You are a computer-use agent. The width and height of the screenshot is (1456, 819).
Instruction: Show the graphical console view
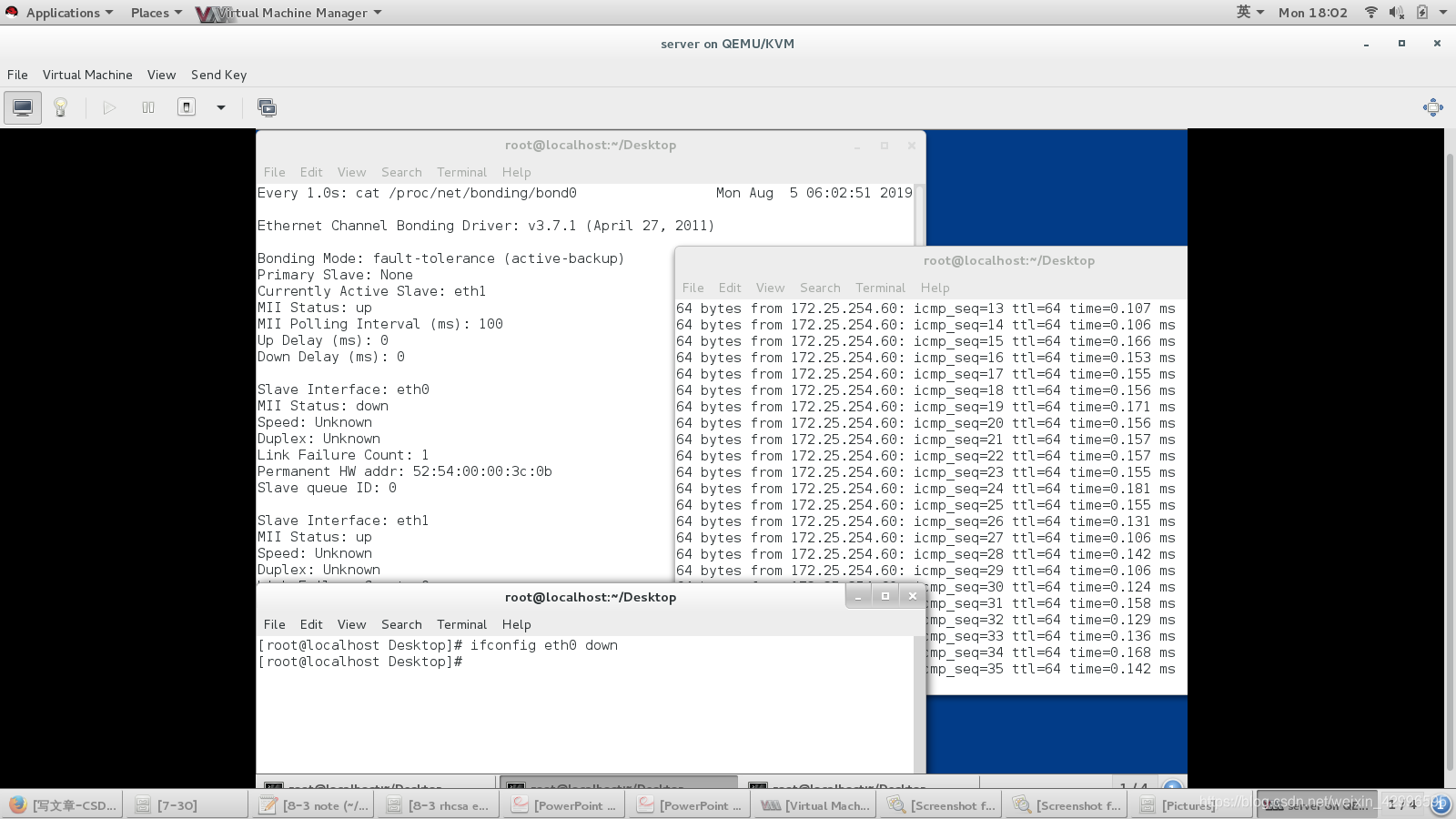click(x=23, y=107)
